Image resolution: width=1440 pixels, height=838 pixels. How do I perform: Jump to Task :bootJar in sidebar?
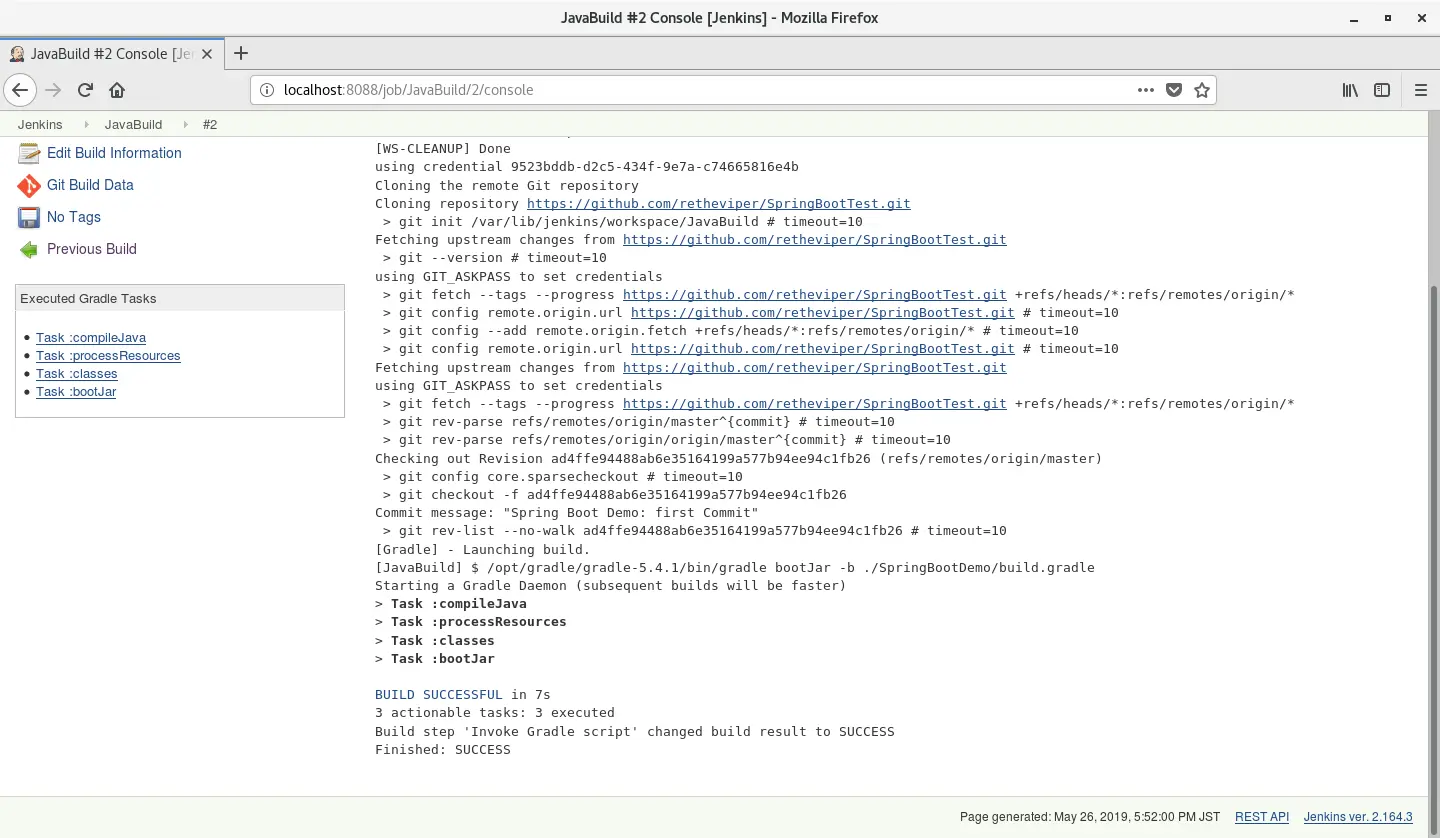pos(76,392)
